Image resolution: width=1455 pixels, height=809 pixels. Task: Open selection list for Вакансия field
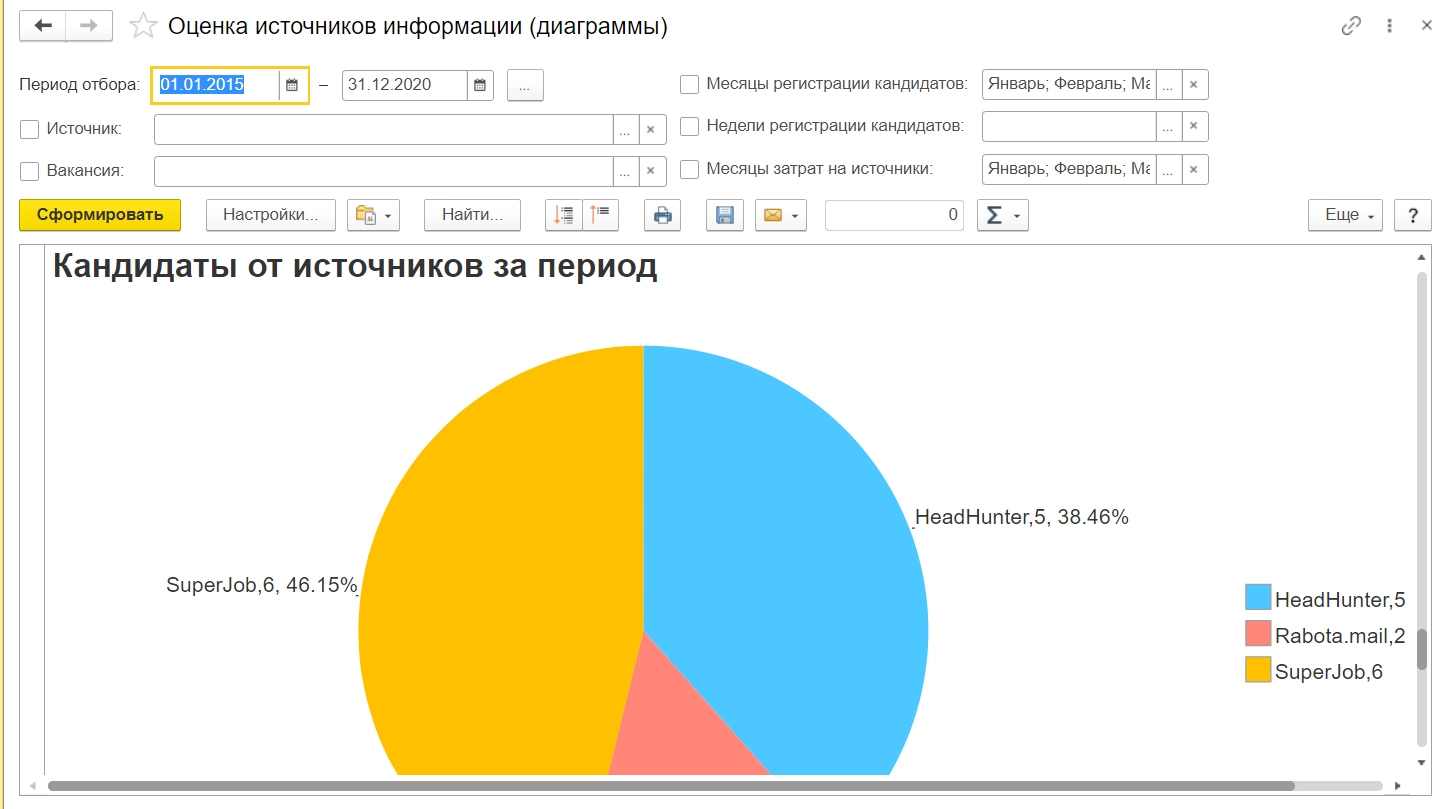[625, 171]
